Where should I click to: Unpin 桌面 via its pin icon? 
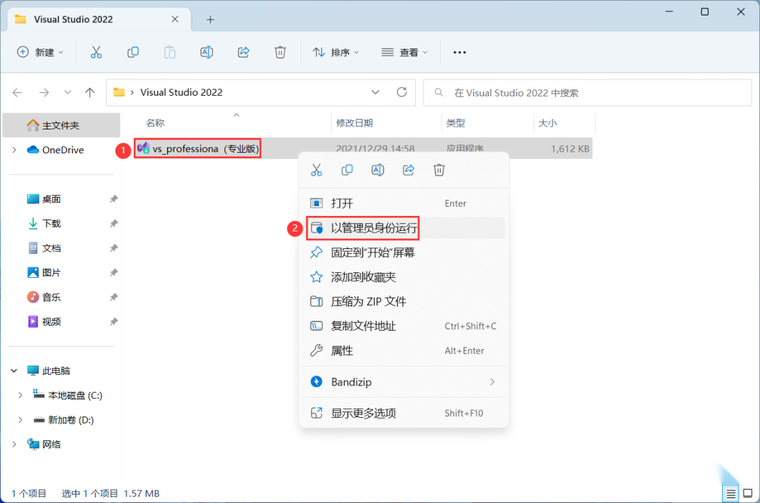(113, 199)
